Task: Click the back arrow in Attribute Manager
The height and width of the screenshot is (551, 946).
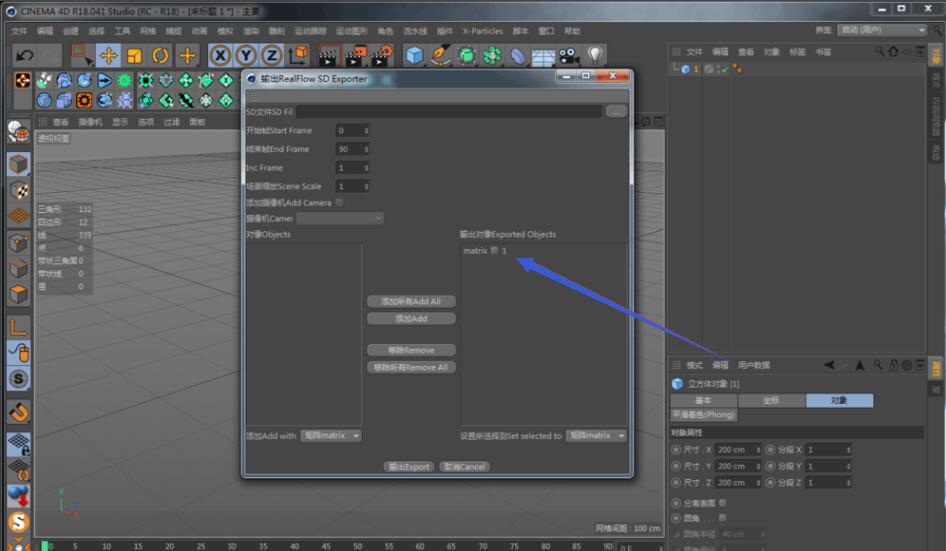Action: point(830,365)
